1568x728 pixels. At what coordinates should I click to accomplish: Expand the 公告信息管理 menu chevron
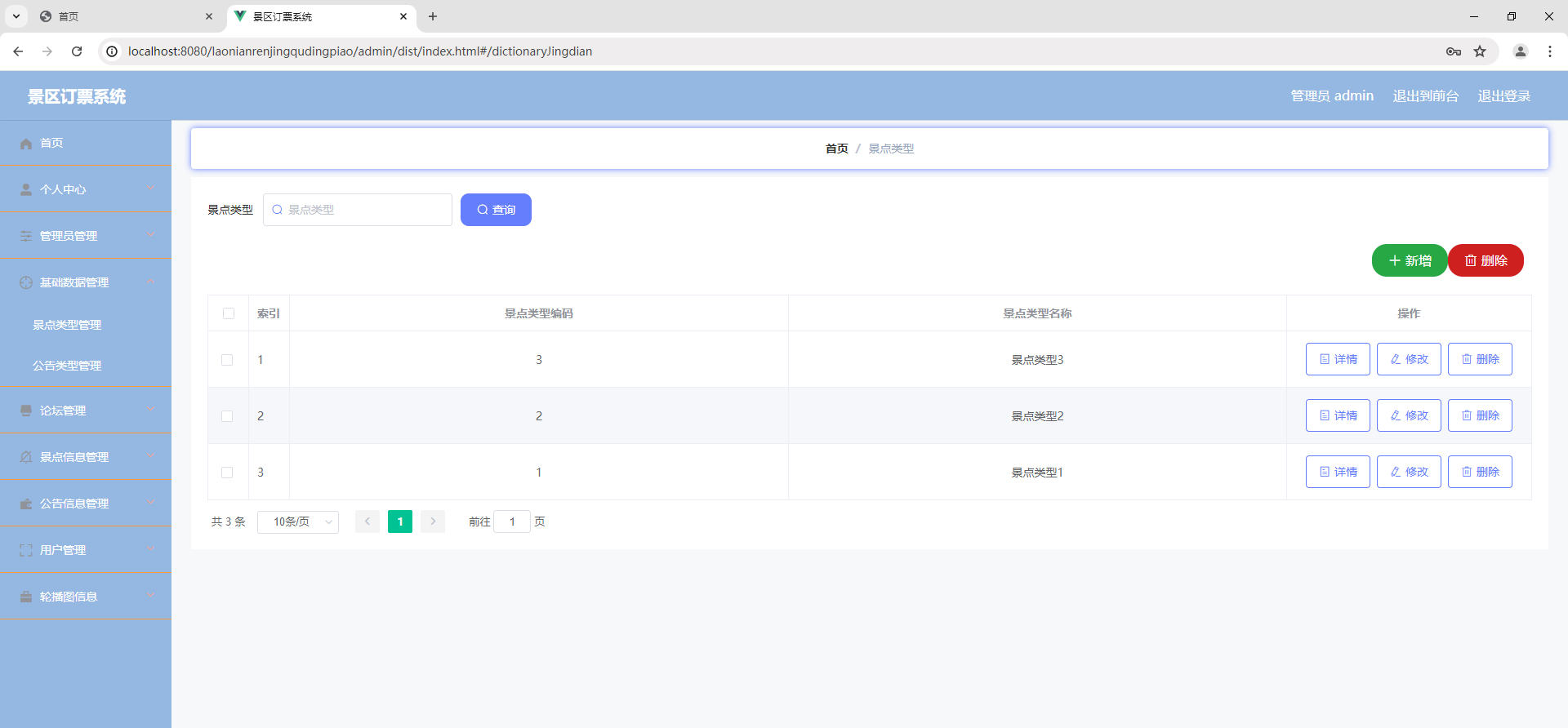(x=150, y=503)
